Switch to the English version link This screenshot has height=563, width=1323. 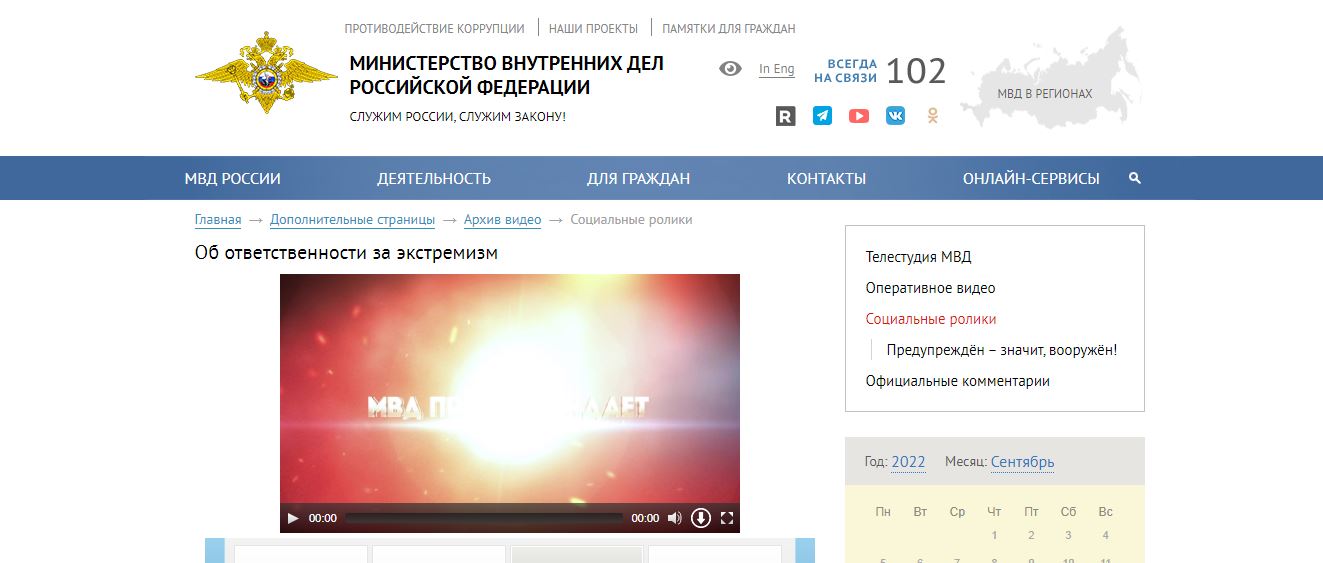776,69
